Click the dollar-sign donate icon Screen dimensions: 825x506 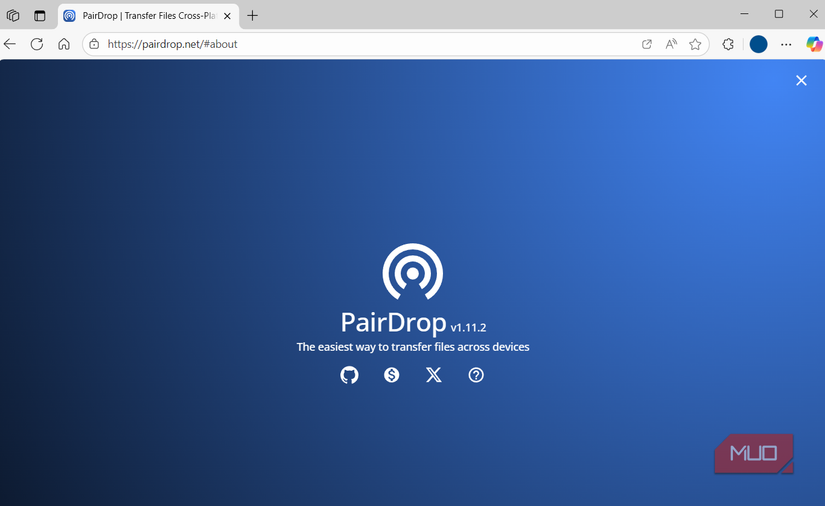[x=391, y=375]
